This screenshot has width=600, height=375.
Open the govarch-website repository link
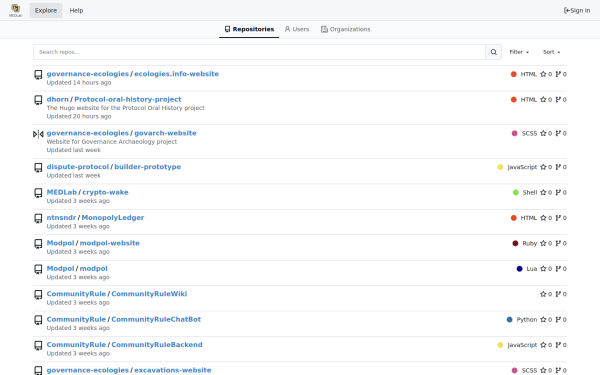click(165, 133)
